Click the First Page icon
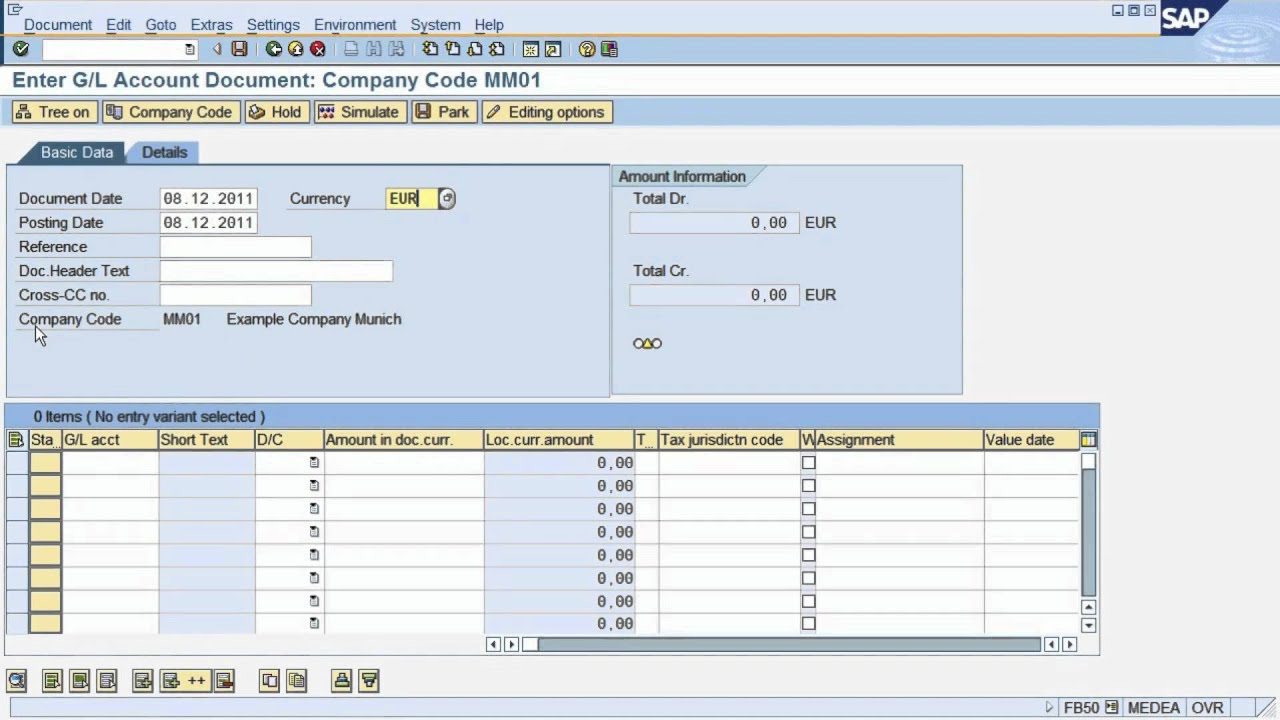 (x=430, y=49)
